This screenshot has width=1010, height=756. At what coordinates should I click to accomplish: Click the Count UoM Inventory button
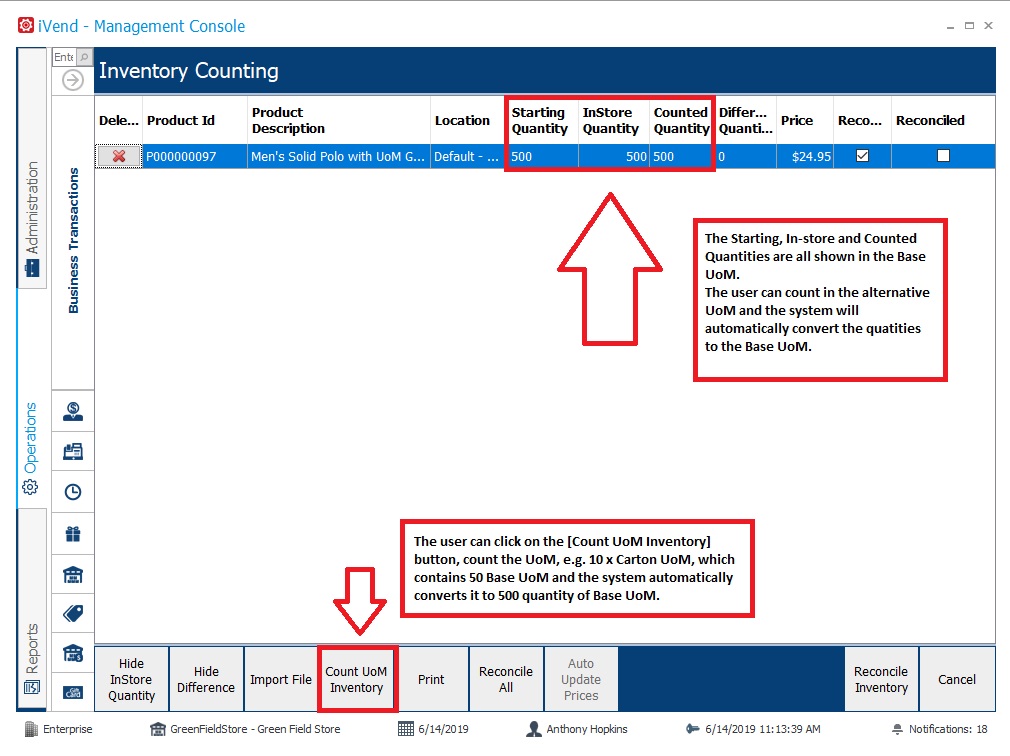click(356, 679)
